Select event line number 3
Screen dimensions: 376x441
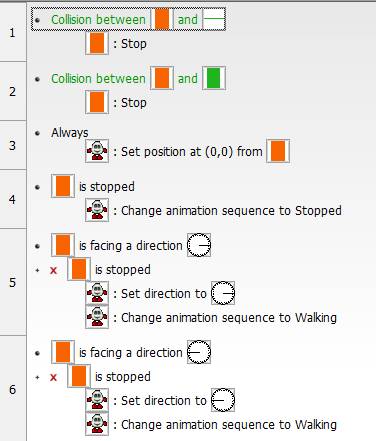click(13, 145)
